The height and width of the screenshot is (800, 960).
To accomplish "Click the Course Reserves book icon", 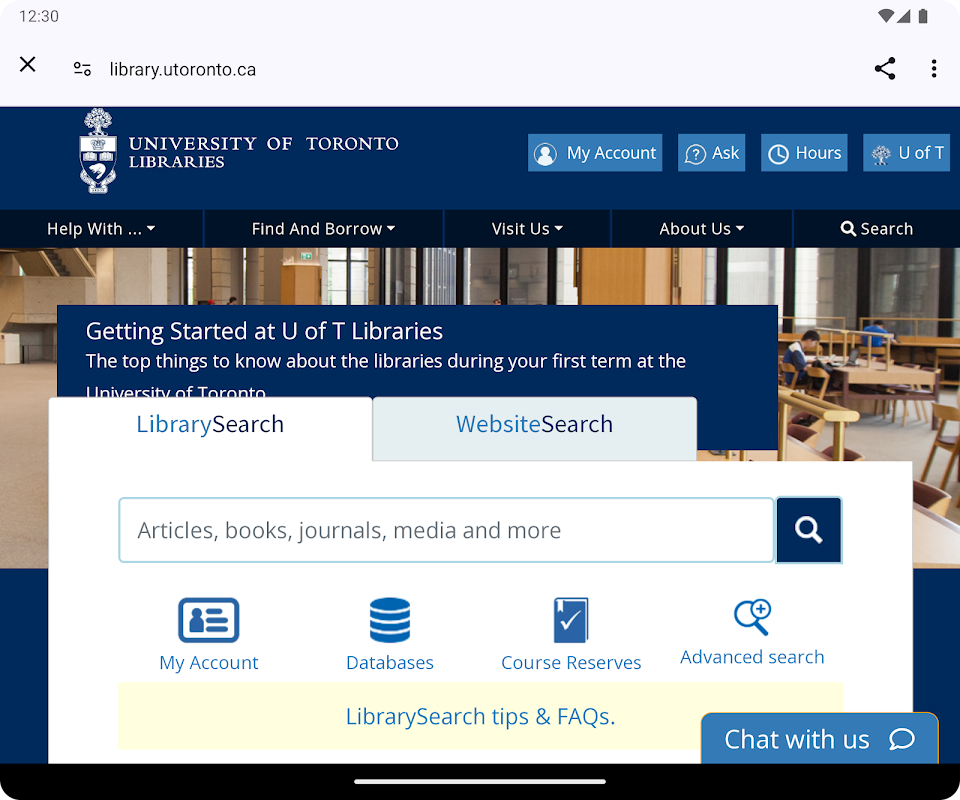I will tap(571, 620).
